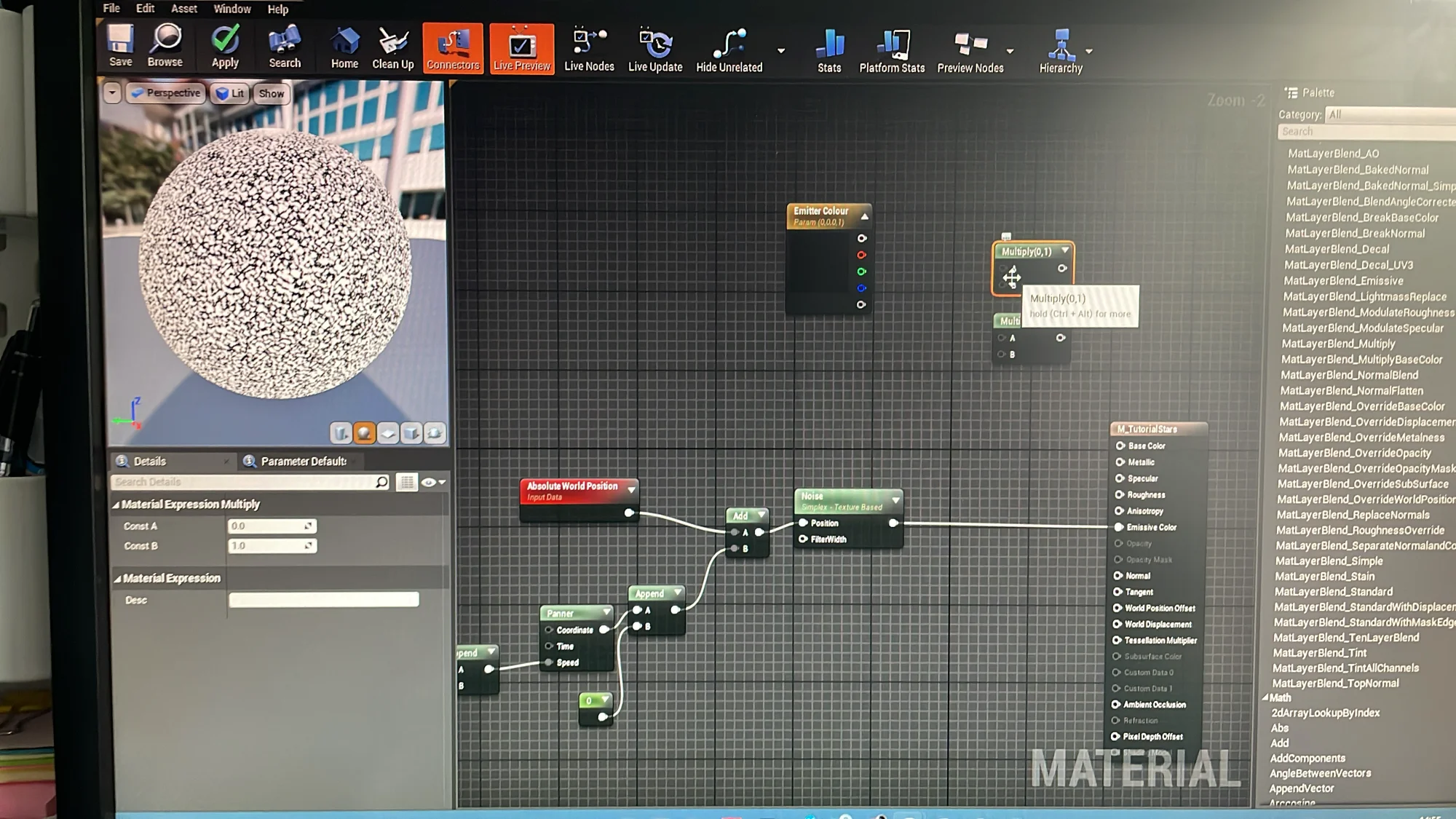
Task: Collapse Material Expression Multiply section
Action: click(116, 505)
